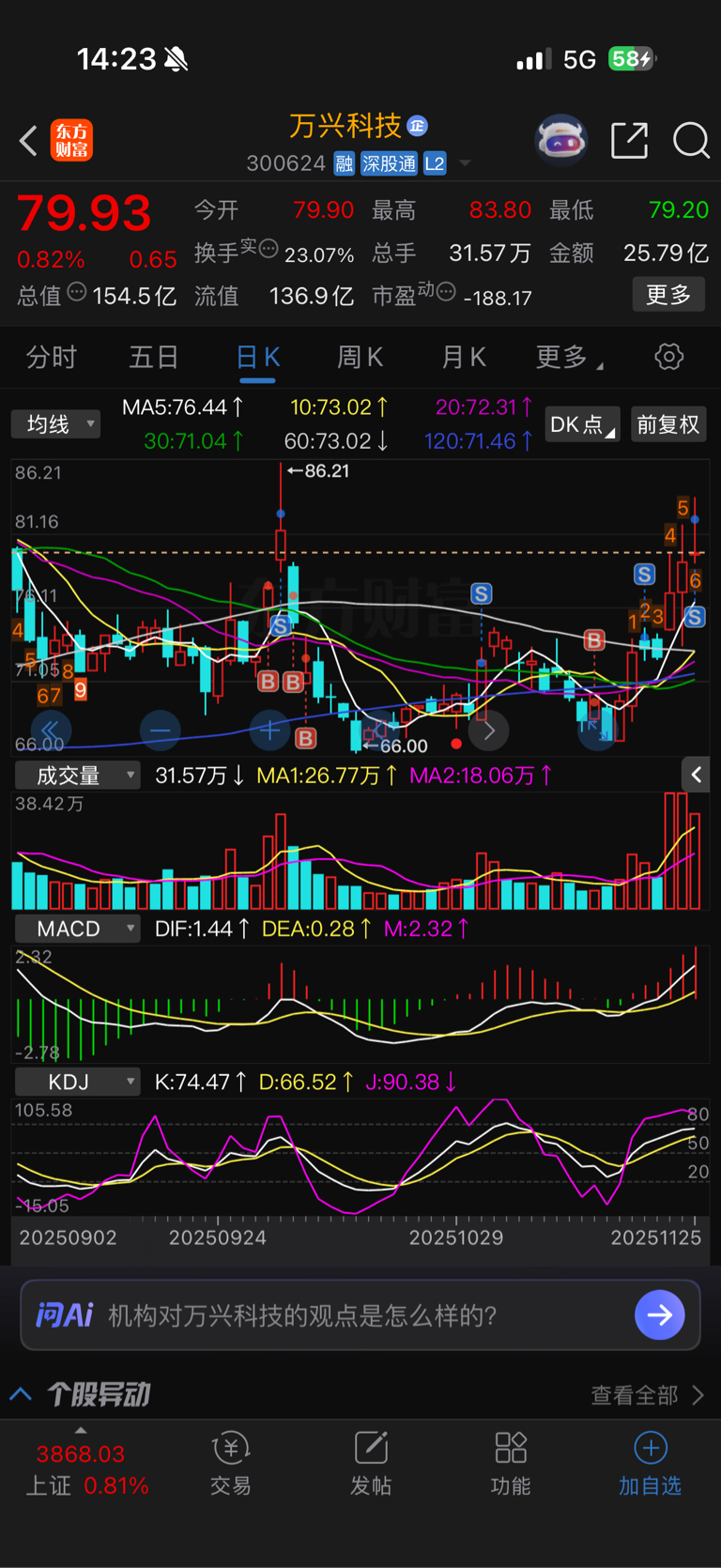The width and height of the screenshot is (721, 1568).
Task: Switch to 月K tab
Action: tap(464, 357)
